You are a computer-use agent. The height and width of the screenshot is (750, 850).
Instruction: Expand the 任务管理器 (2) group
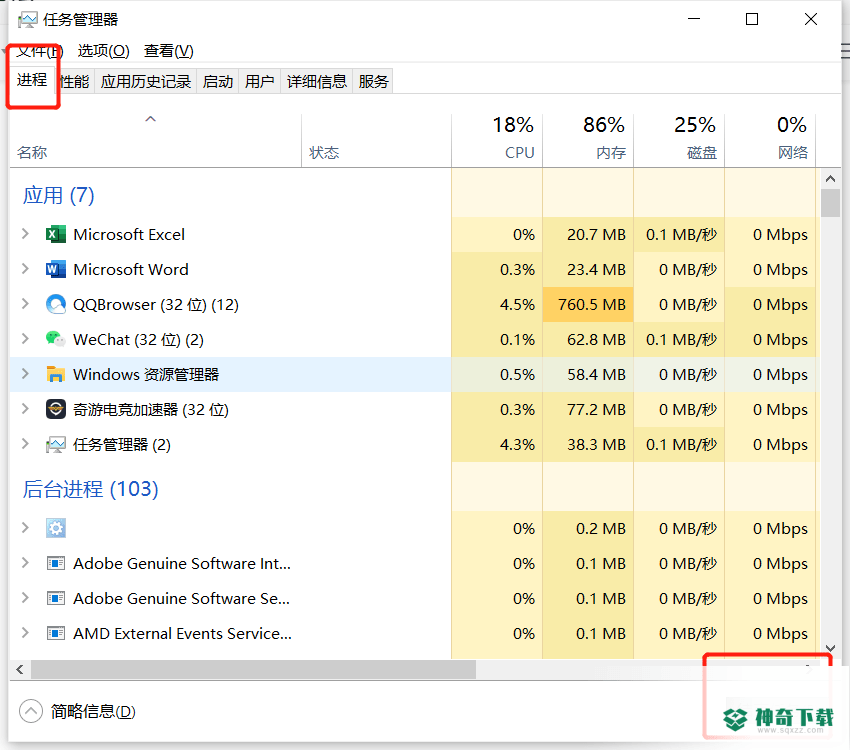25,443
